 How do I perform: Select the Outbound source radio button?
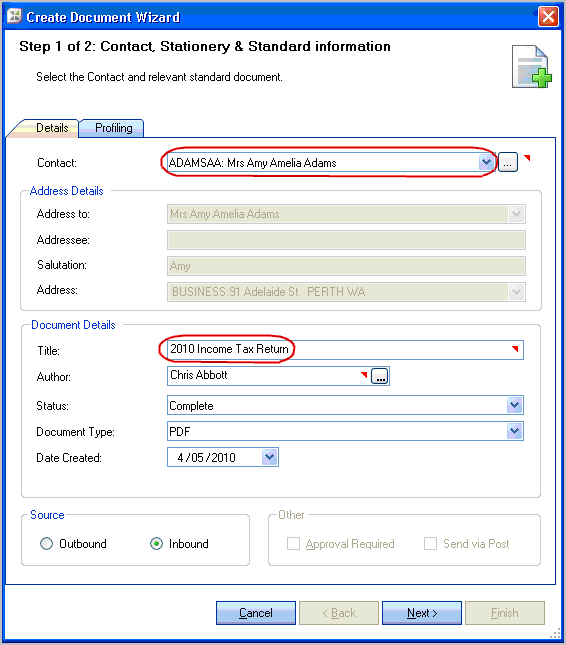coord(46,543)
